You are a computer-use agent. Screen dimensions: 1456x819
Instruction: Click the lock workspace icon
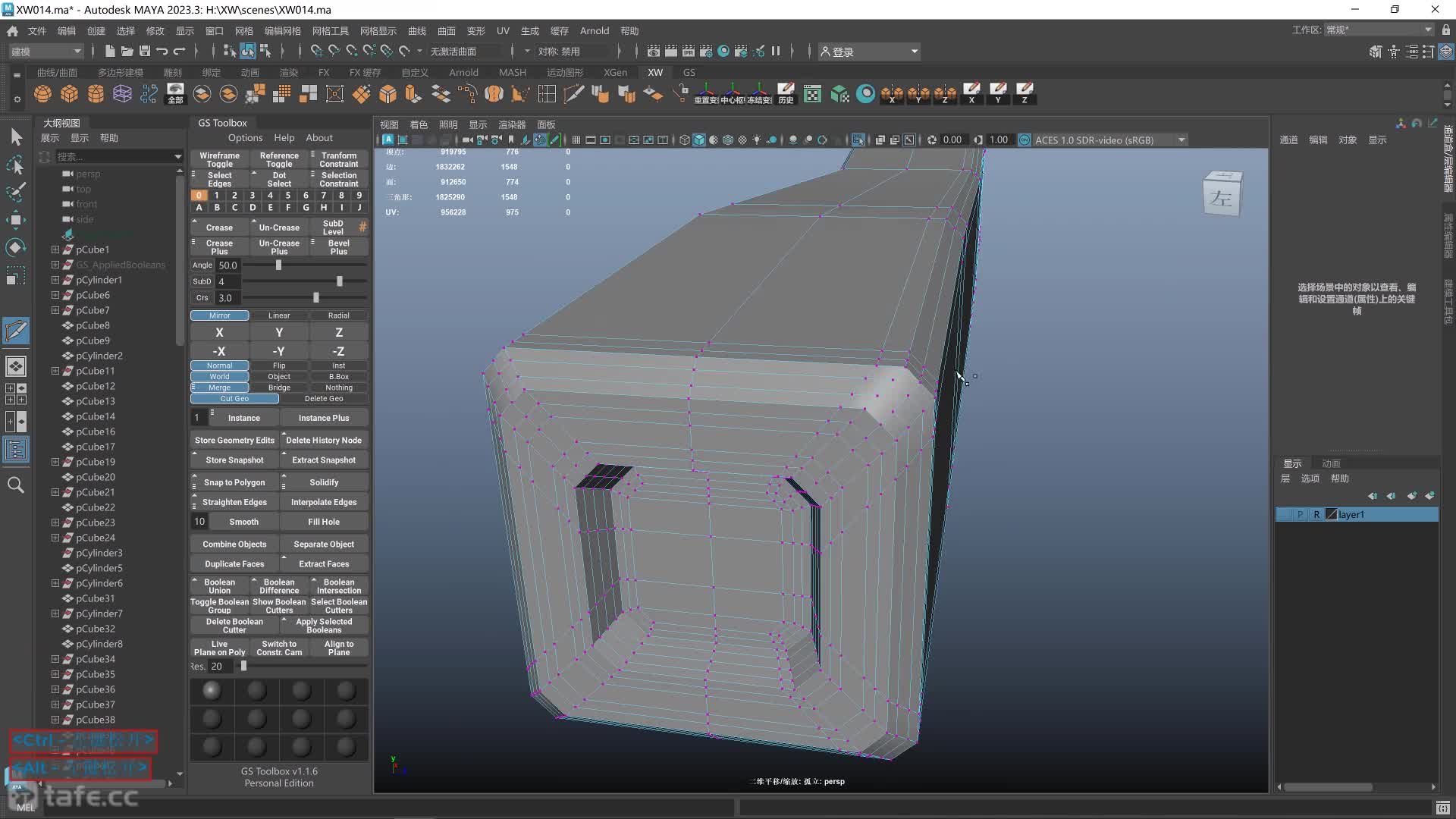tap(1446, 30)
